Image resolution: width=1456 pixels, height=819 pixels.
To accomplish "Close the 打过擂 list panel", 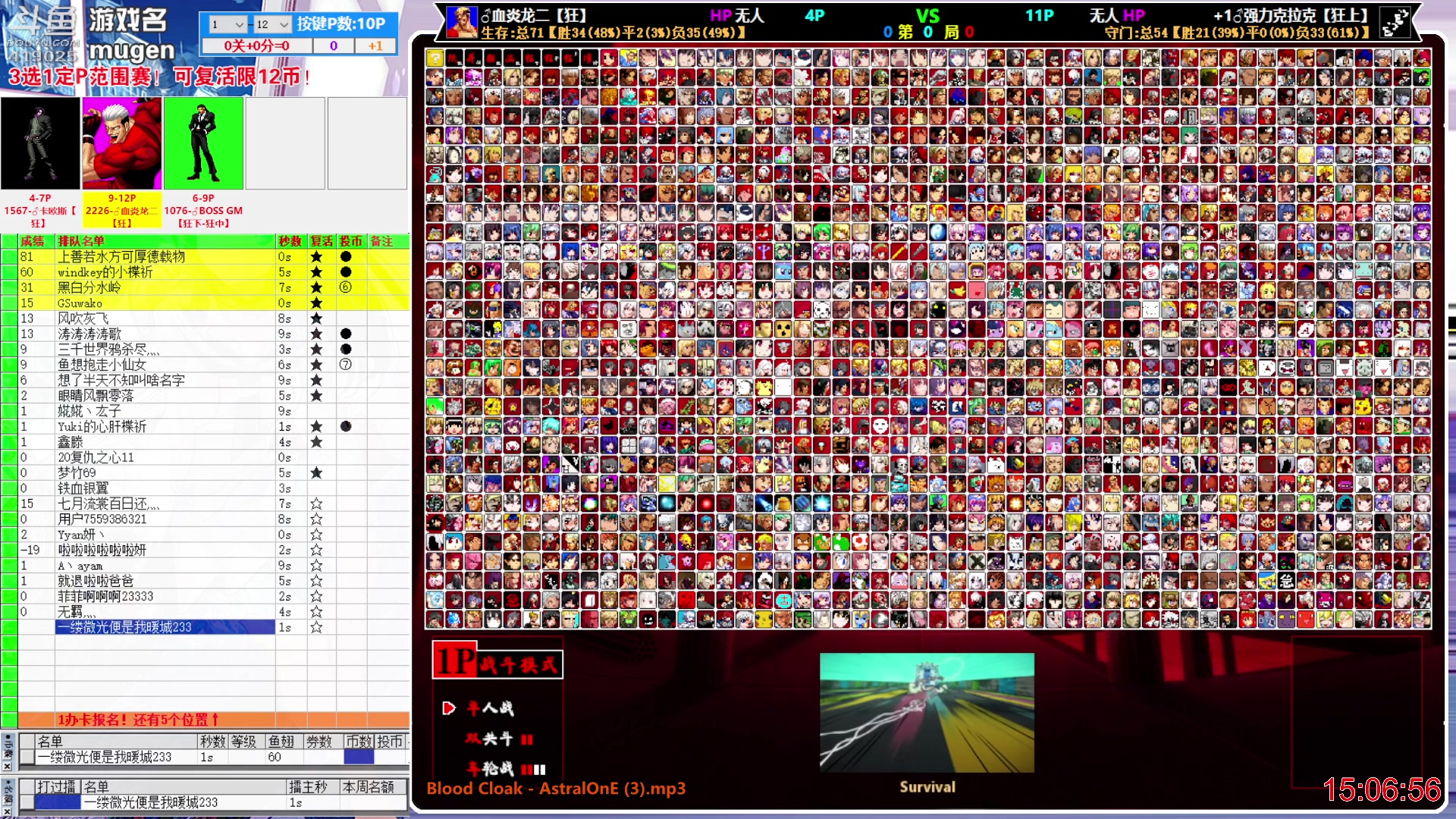I will tap(7, 811).
